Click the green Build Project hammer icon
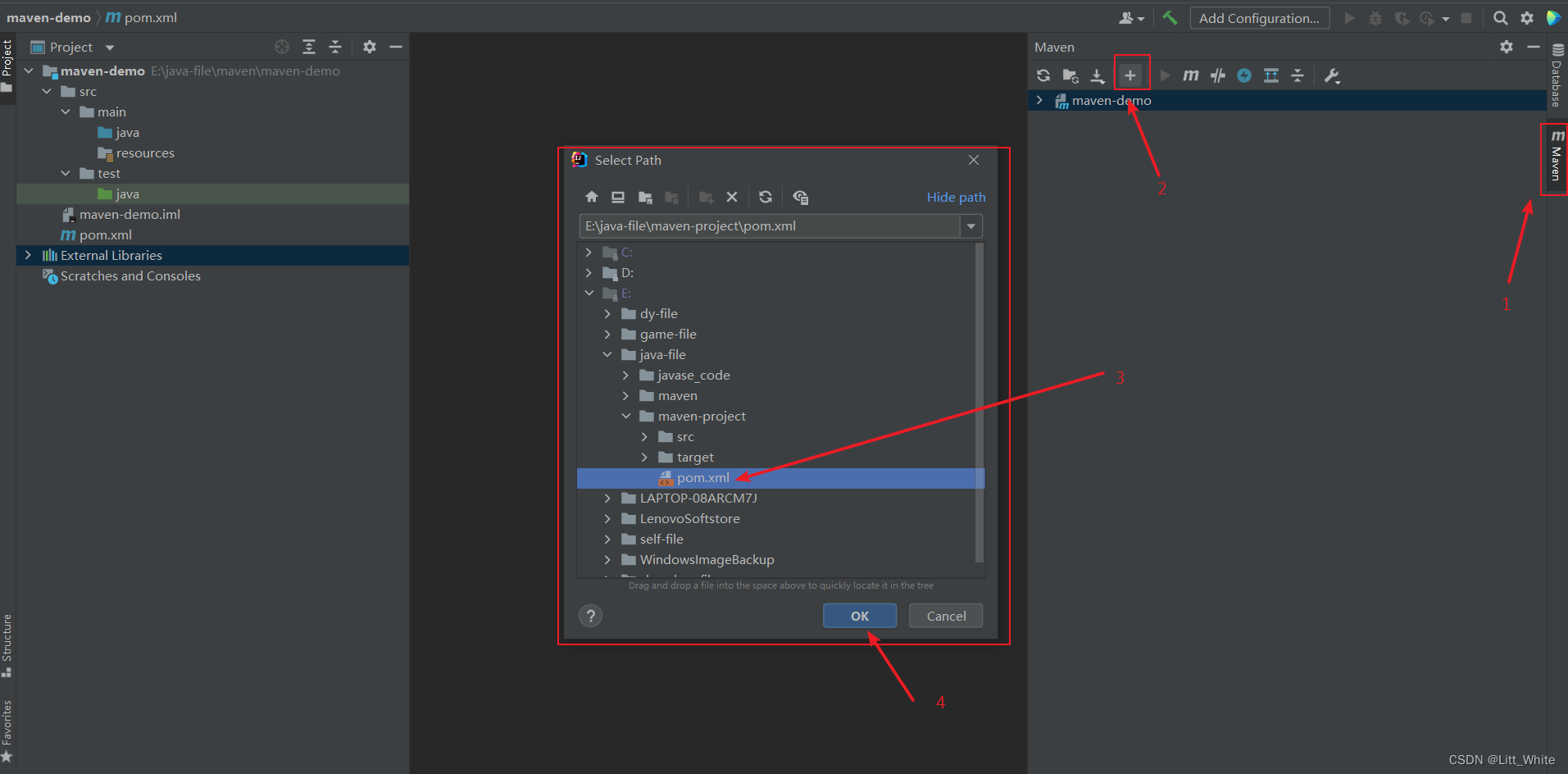This screenshot has width=1568, height=774. 1170,18
